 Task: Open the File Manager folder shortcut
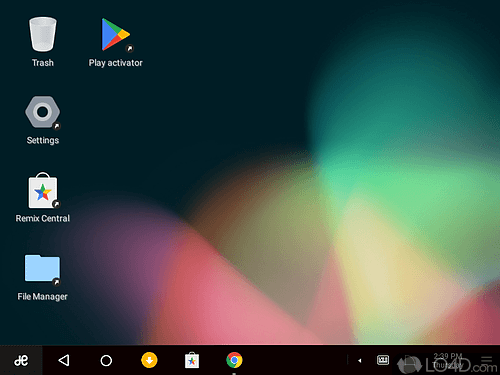pyautogui.click(x=43, y=269)
